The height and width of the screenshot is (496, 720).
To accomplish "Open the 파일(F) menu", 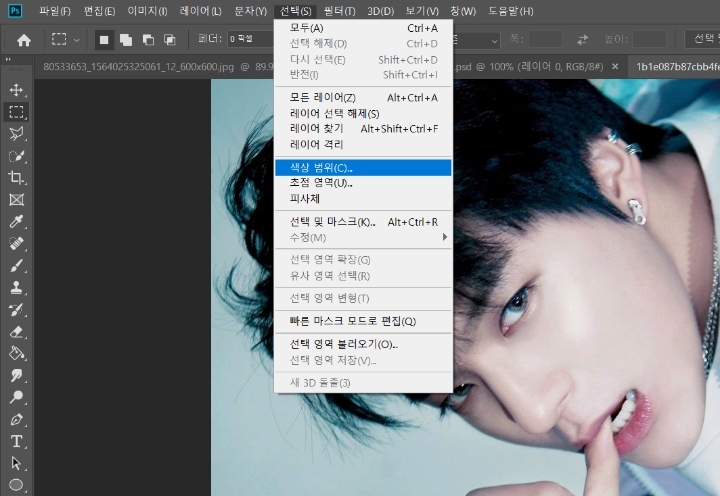I will (55, 11).
